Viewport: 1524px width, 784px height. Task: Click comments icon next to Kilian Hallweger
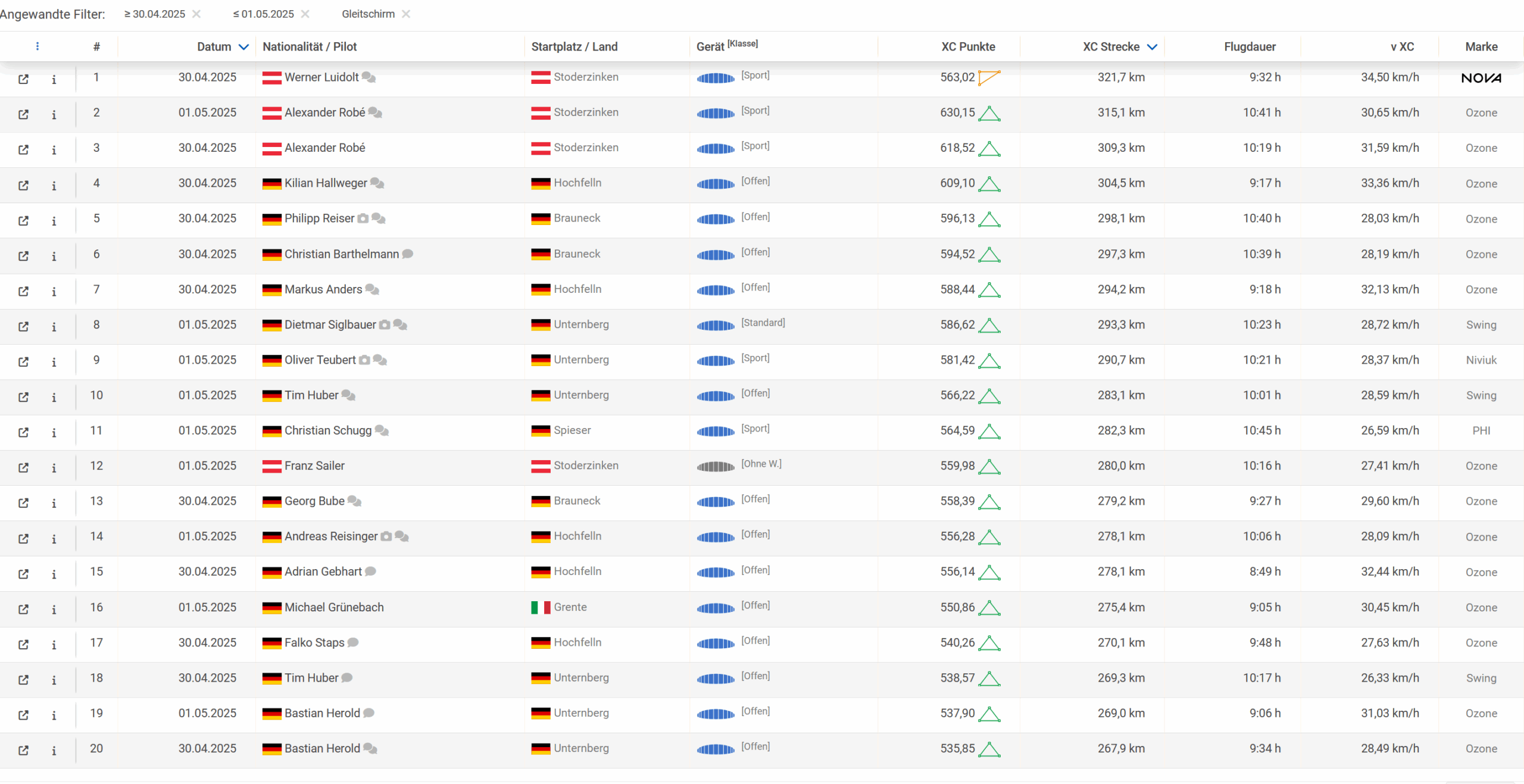(x=377, y=183)
